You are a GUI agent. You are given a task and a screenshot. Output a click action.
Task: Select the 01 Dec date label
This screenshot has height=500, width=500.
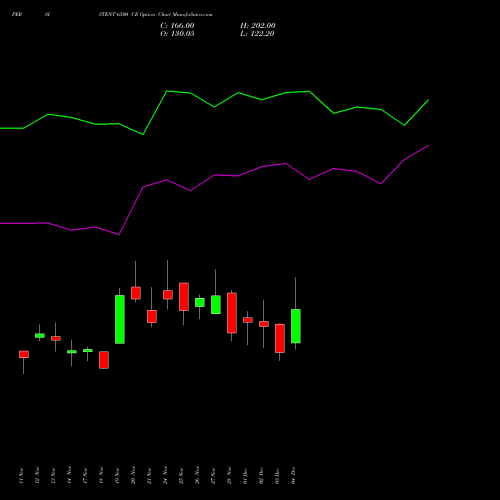pos(245,475)
